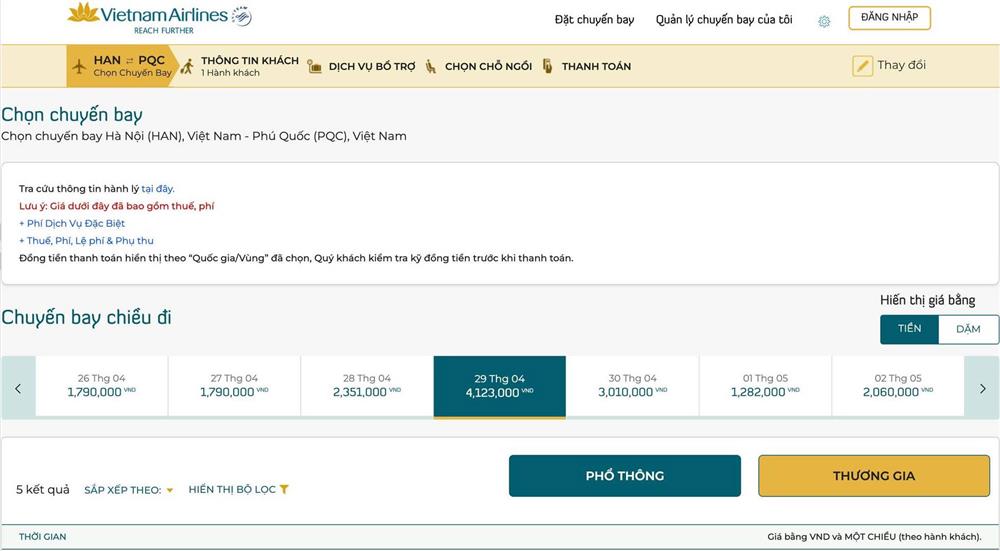Select the THƯƠNG GIA business class button

click(x=874, y=476)
